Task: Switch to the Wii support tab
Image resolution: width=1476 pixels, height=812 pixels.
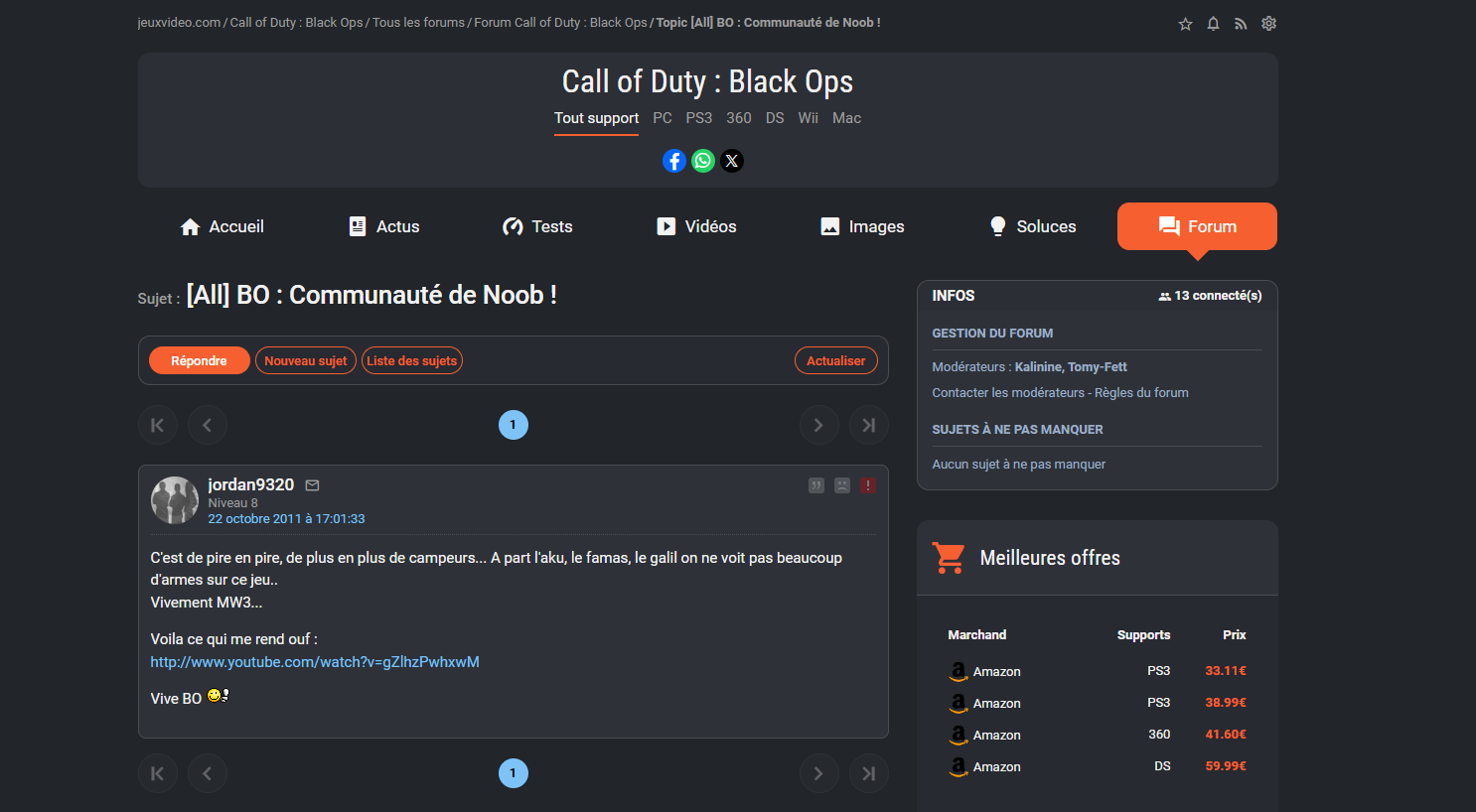Action: point(809,118)
